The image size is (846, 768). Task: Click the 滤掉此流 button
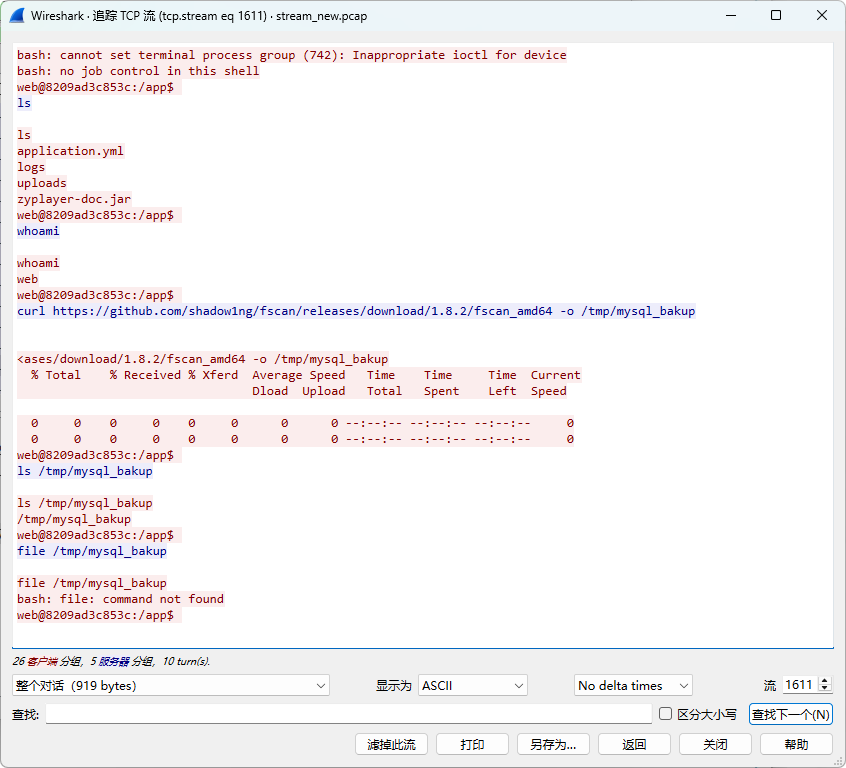pyautogui.click(x=391, y=744)
